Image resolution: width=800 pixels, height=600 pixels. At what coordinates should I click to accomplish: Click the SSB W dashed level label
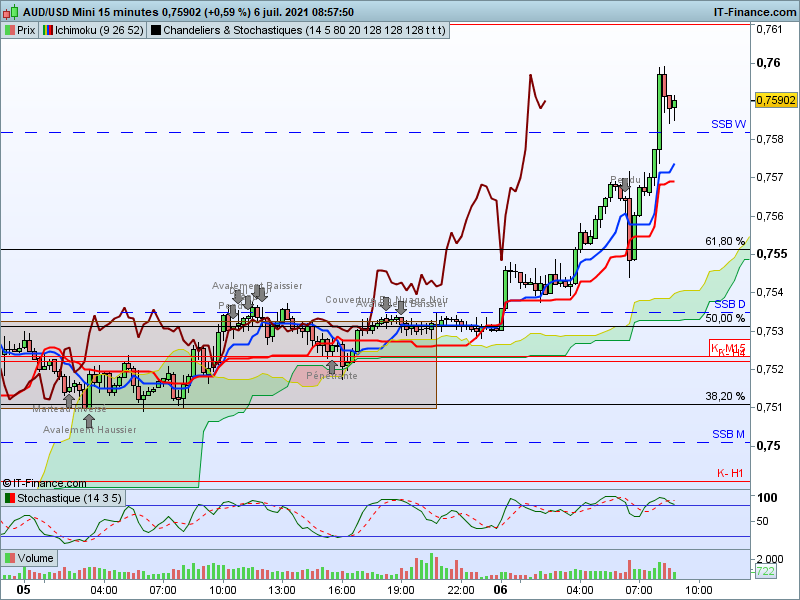coord(729,124)
